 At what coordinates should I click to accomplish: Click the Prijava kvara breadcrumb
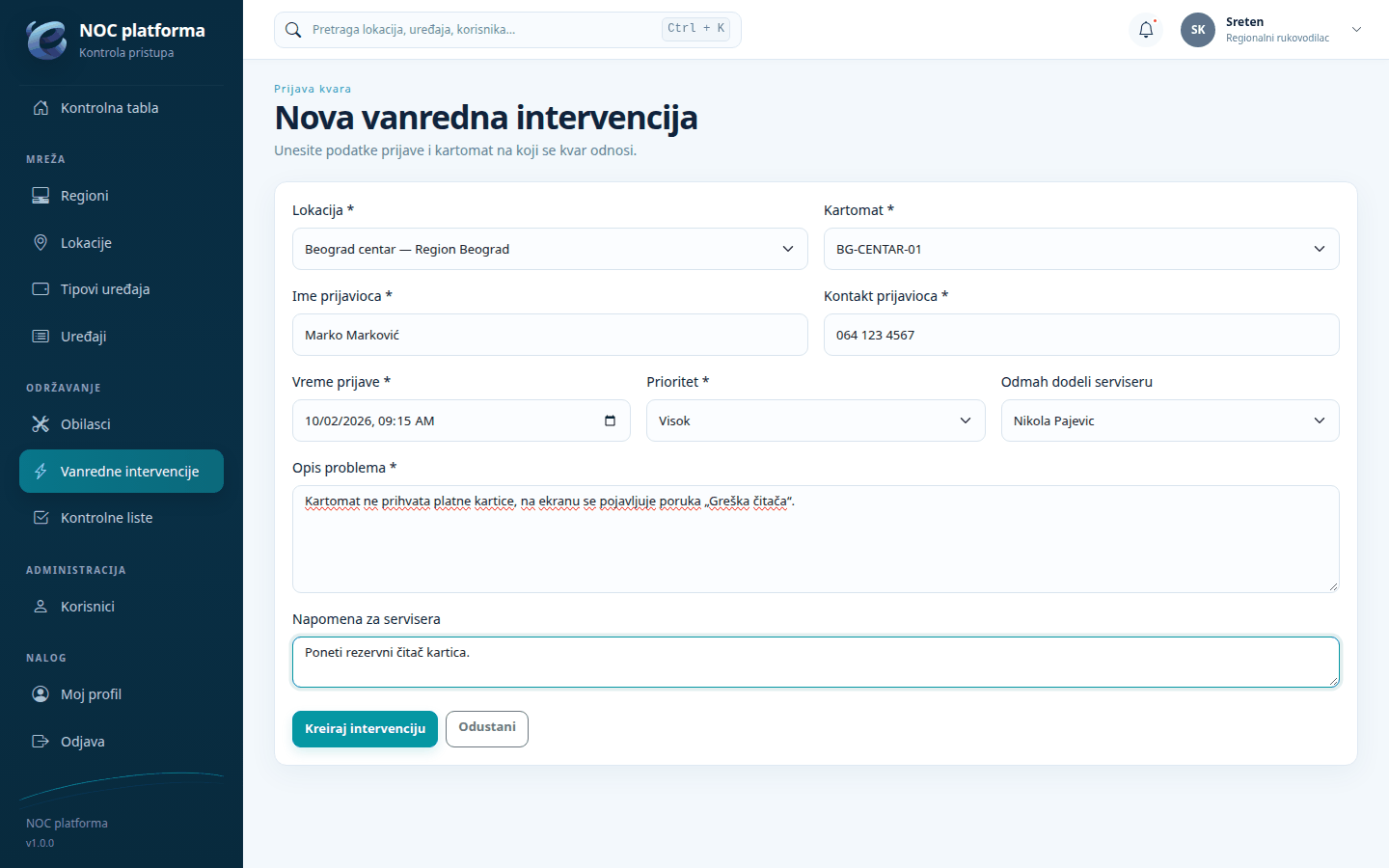point(313,89)
